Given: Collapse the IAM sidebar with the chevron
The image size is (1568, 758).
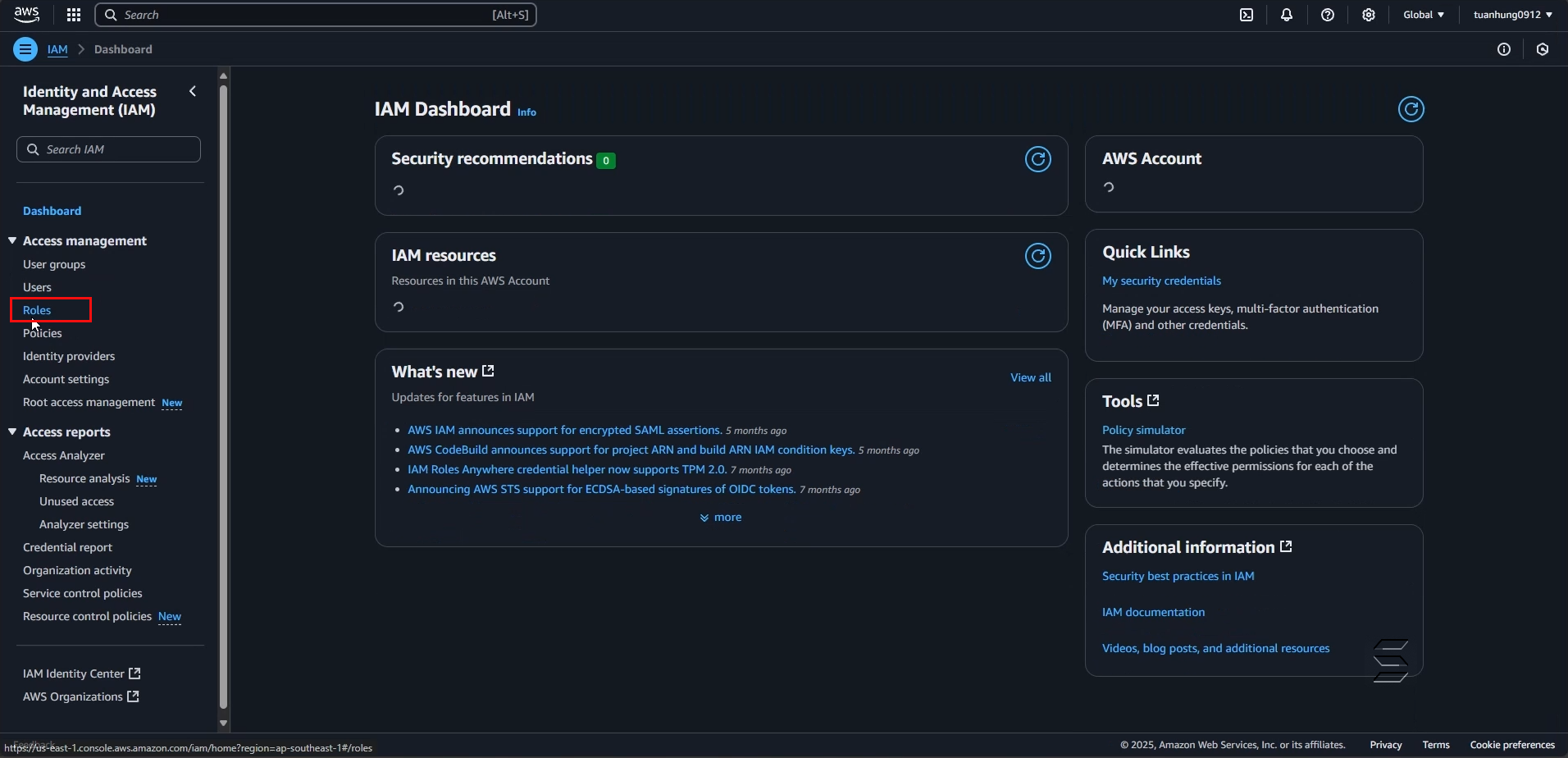Looking at the screenshot, I should (x=193, y=91).
